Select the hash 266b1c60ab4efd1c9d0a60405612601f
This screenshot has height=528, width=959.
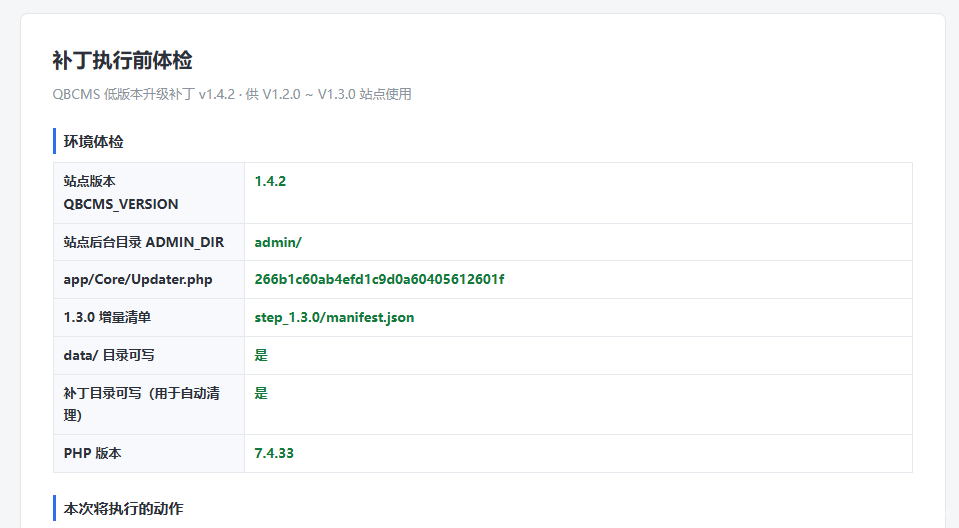click(x=379, y=279)
